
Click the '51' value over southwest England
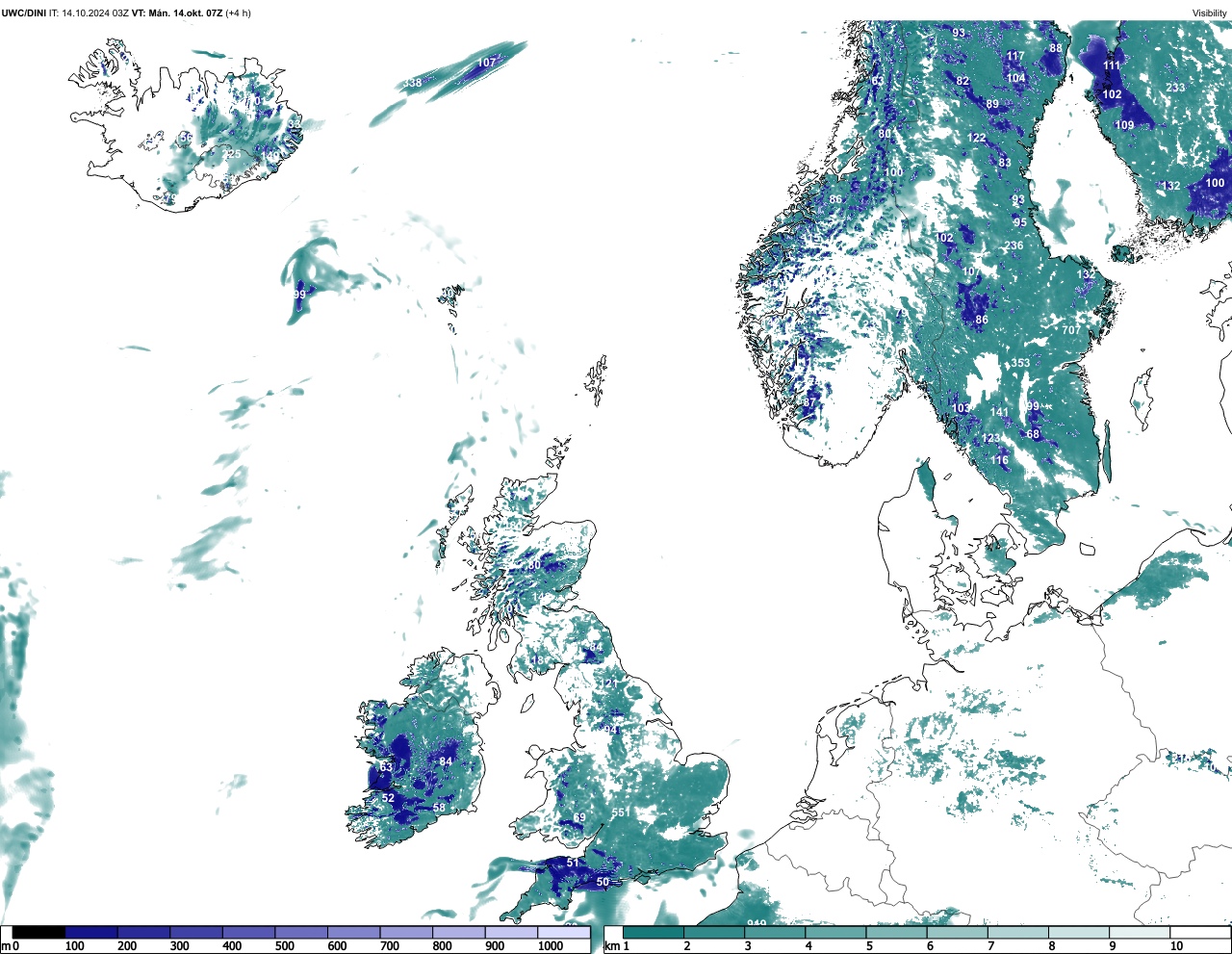coord(573,863)
